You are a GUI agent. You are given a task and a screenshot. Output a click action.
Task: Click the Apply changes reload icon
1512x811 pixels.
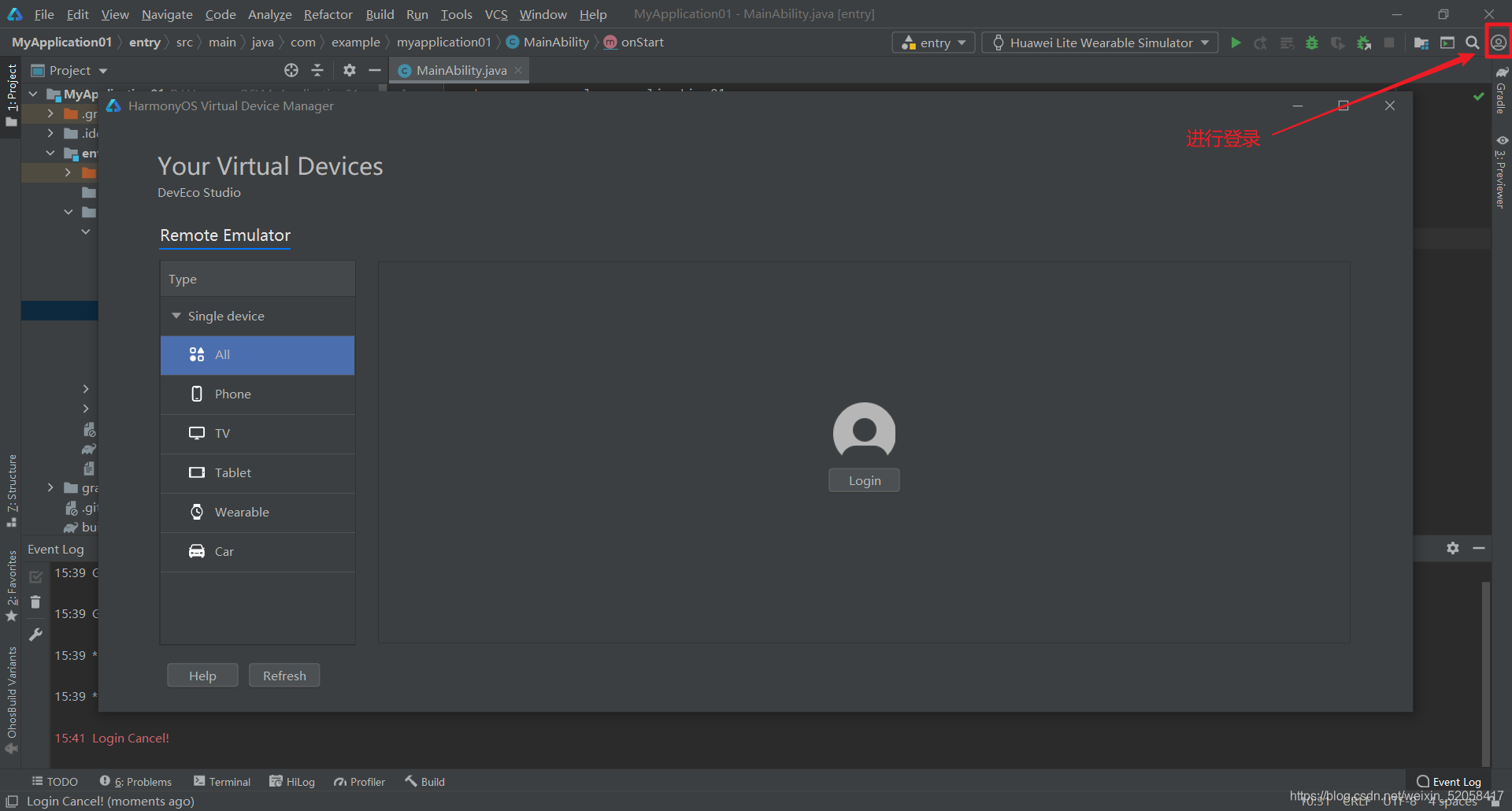[1261, 43]
